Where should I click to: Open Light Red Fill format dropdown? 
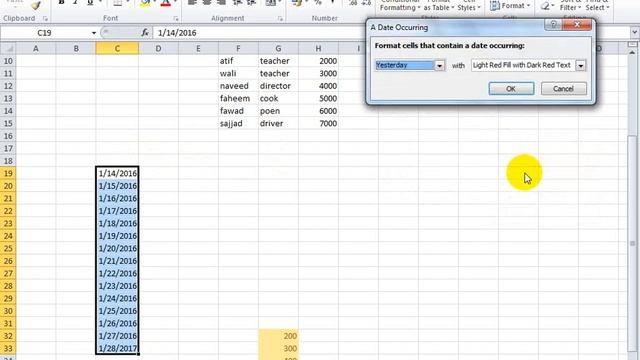580,65
